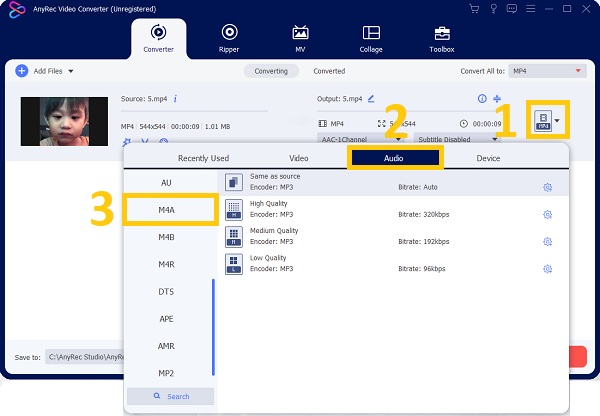Click the format list scrollbar

point(213,327)
